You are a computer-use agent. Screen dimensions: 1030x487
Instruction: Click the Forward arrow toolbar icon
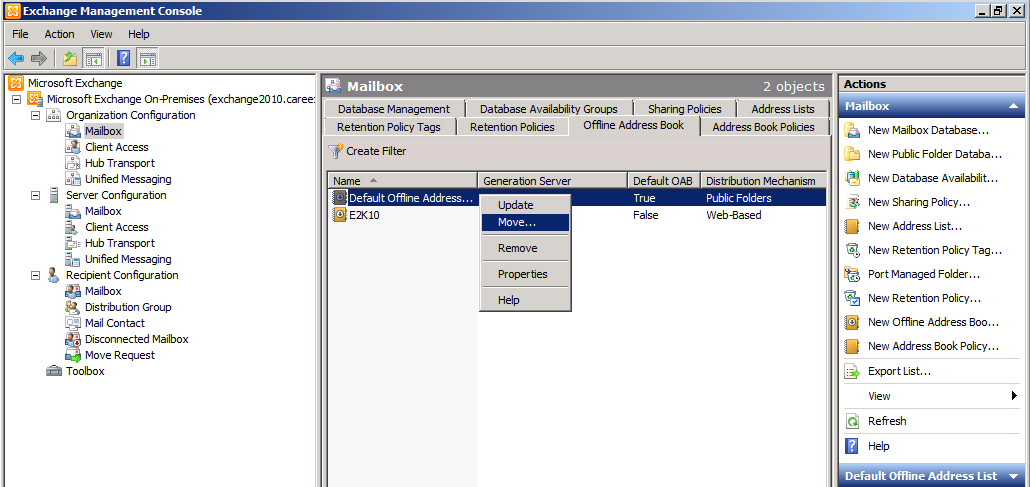pos(39,58)
